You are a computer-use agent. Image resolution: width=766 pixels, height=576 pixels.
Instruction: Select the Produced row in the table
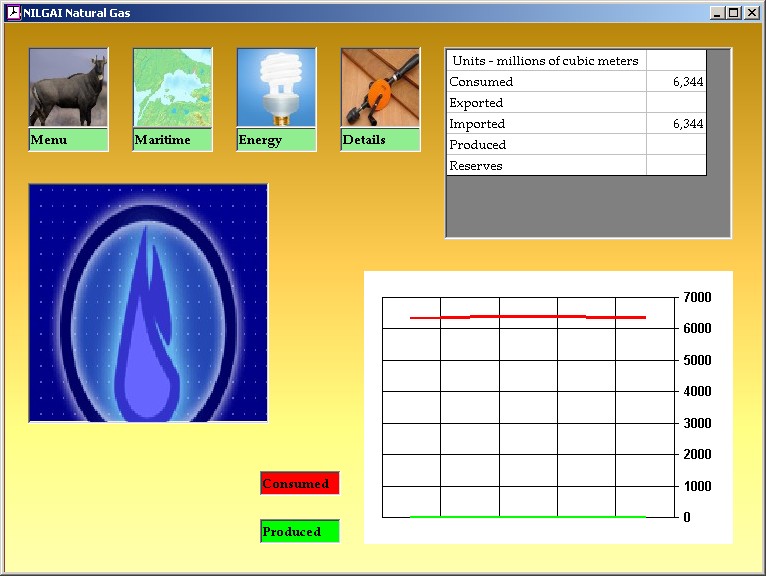[x=546, y=145]
